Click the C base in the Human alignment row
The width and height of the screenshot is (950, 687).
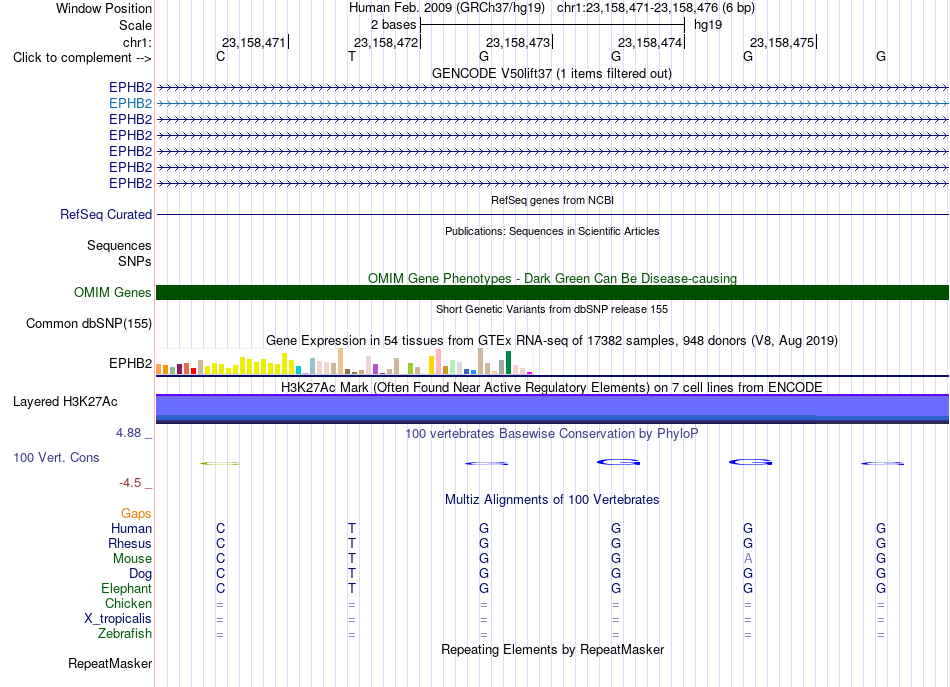(221, 528)
